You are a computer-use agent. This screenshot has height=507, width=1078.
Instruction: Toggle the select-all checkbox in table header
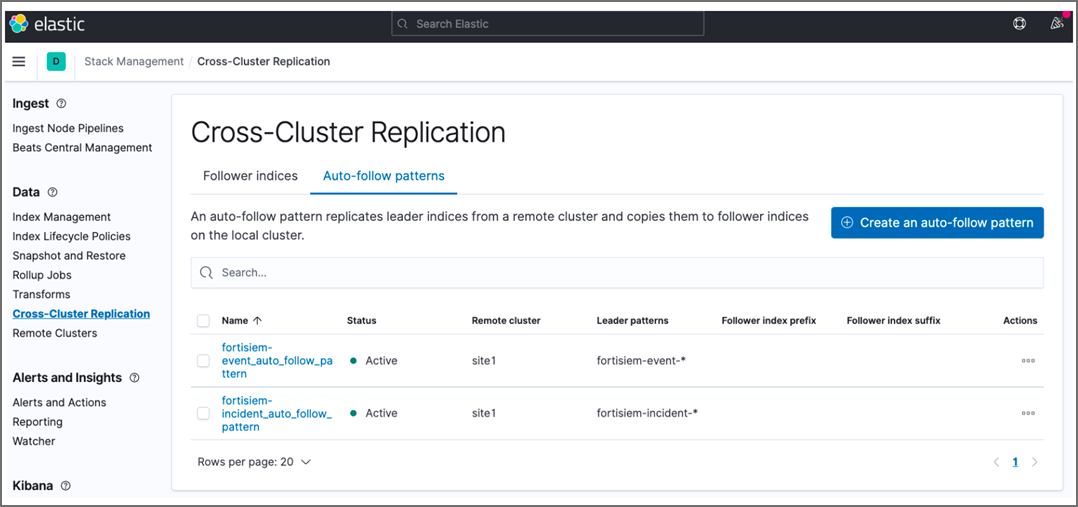(x=204, y=321)
